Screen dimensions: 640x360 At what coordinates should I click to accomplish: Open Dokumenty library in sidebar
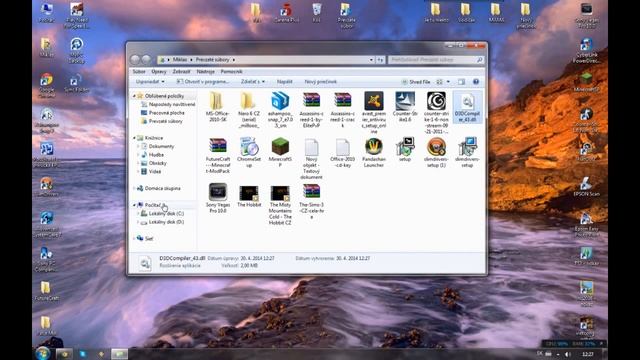click(x=158, y=146)
